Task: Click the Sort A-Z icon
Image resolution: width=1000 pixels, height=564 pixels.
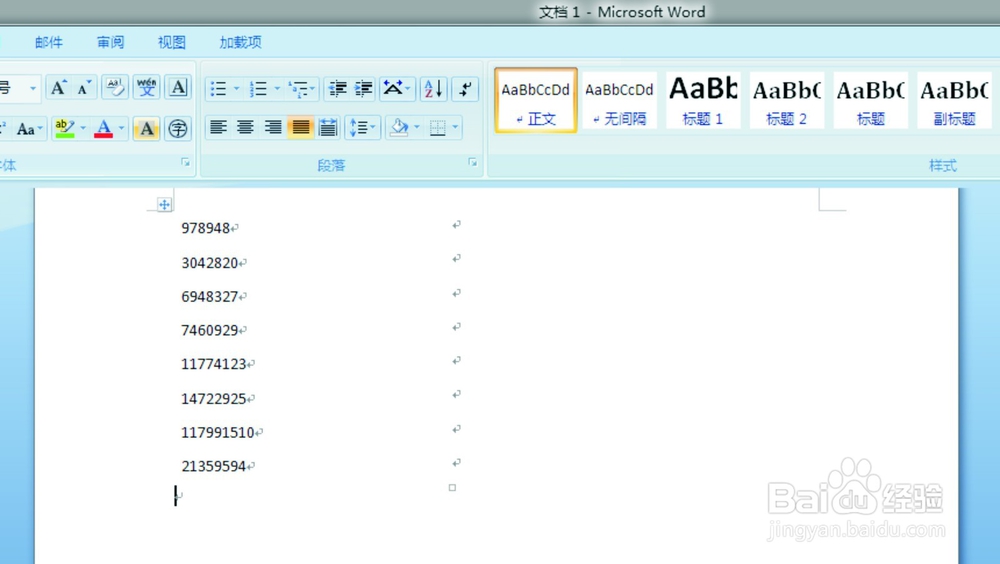Action: (x=433, y=89)
